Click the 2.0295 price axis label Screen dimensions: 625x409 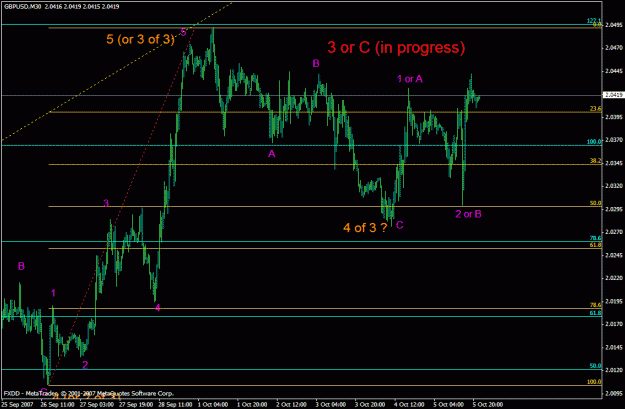coord(612,209)
